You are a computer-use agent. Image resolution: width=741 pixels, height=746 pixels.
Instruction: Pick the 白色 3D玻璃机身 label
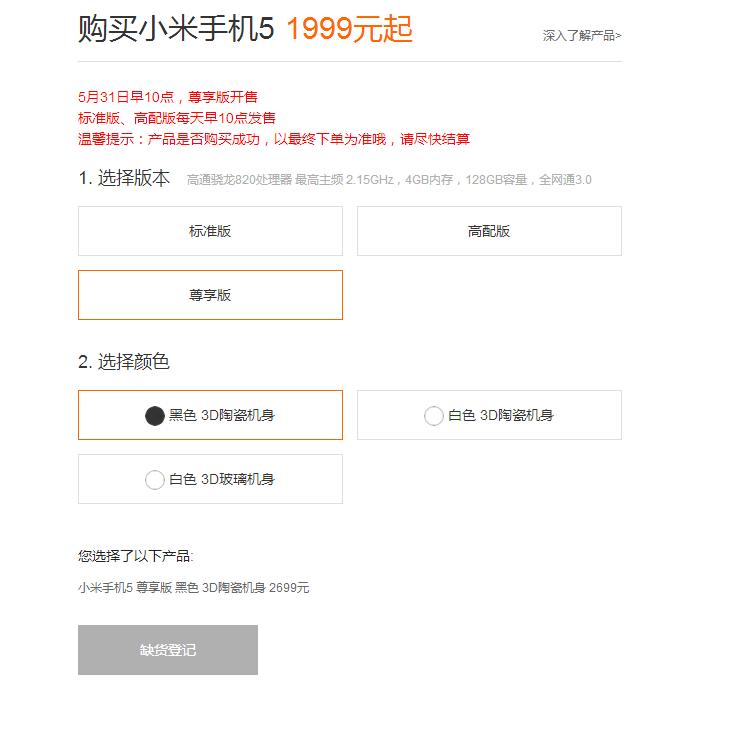tap(221, 479)
